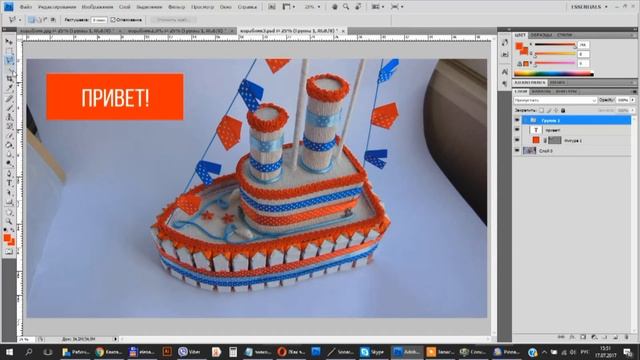This screenshot has height=360, width=640.
Task: Click Add layer mask icon in Layers panel
Action: 583,337
